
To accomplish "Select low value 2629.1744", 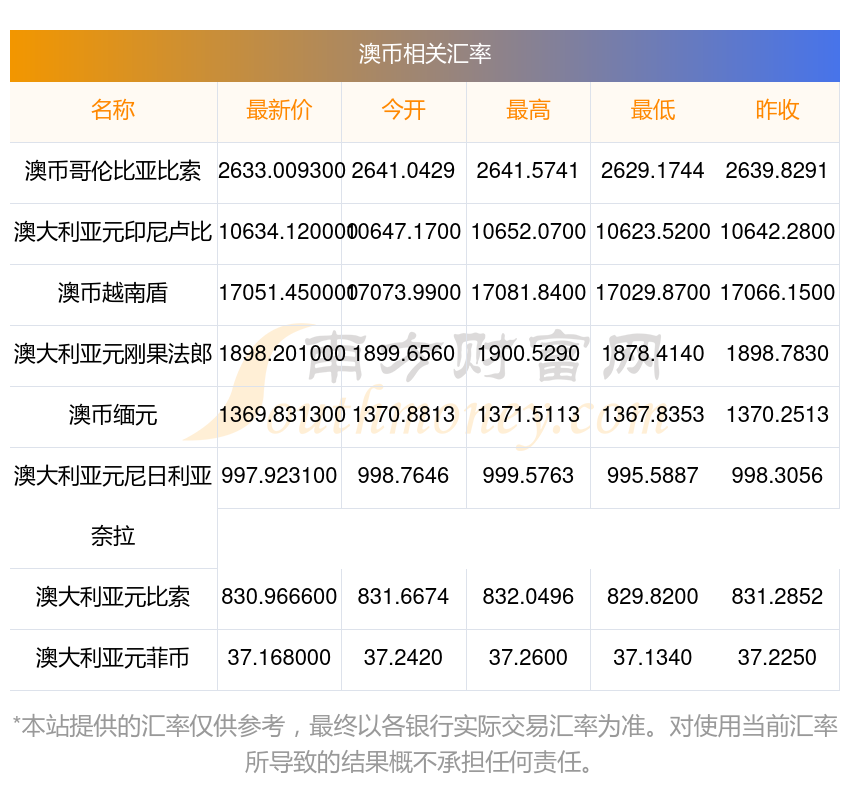I will pyautogui.click(x=653, y=171).
